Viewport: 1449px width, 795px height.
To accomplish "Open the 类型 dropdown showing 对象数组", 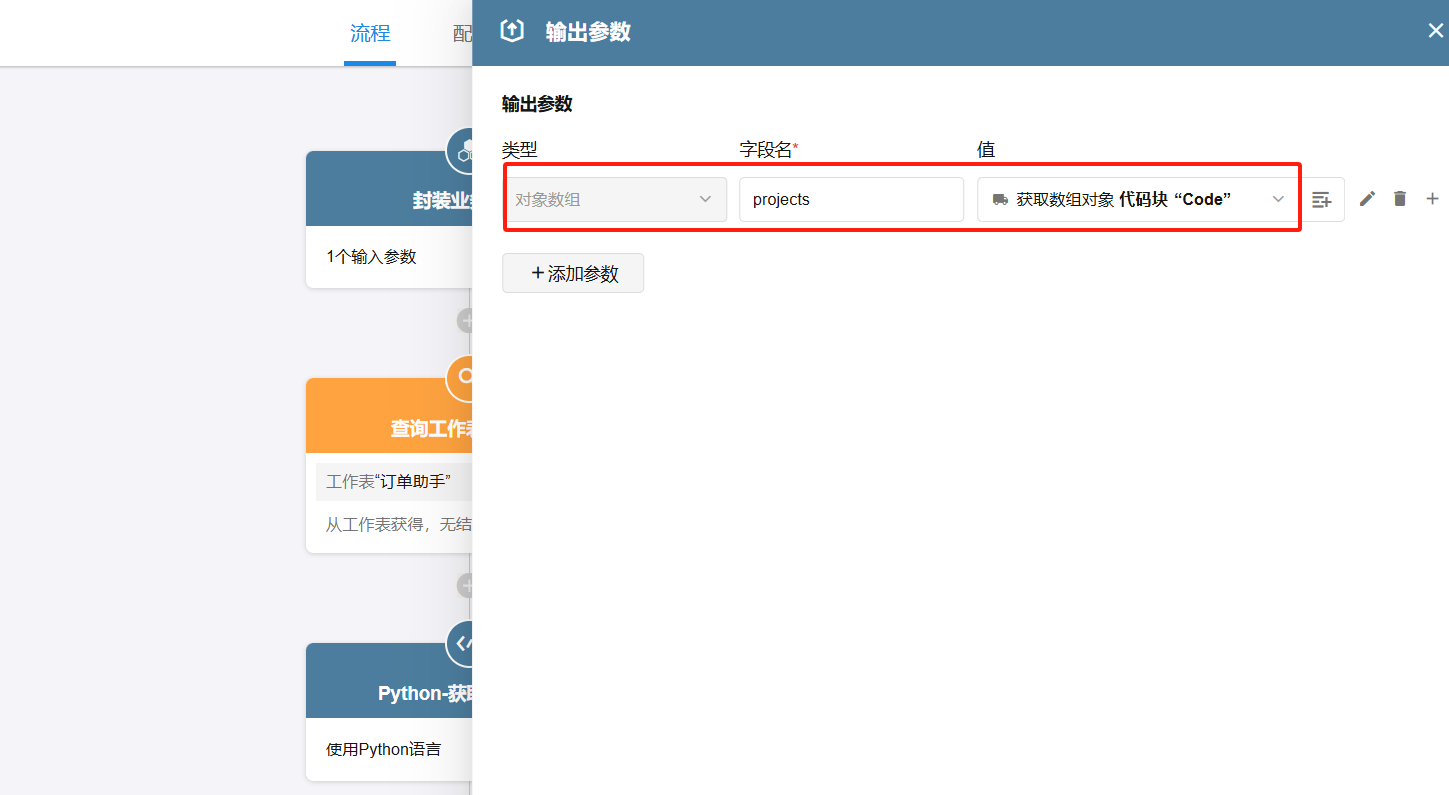I will click(x=614, y=199).
